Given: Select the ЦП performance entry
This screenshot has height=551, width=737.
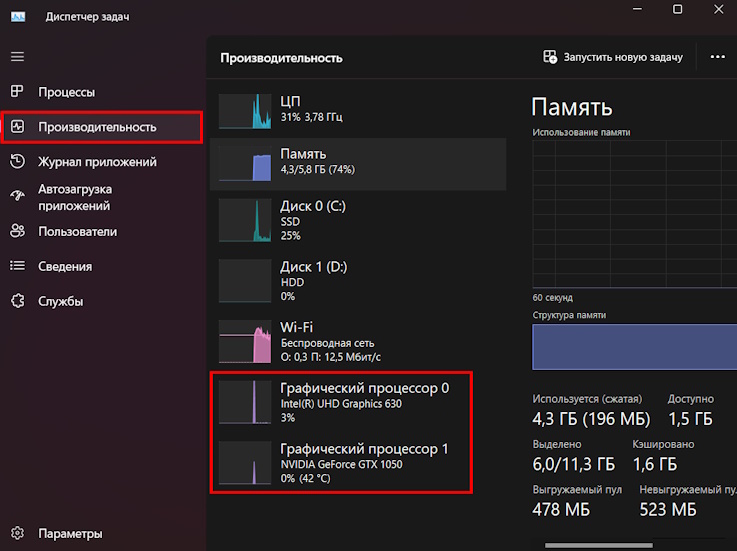Looking at the screenshot, I should click(x=358, y=111).
